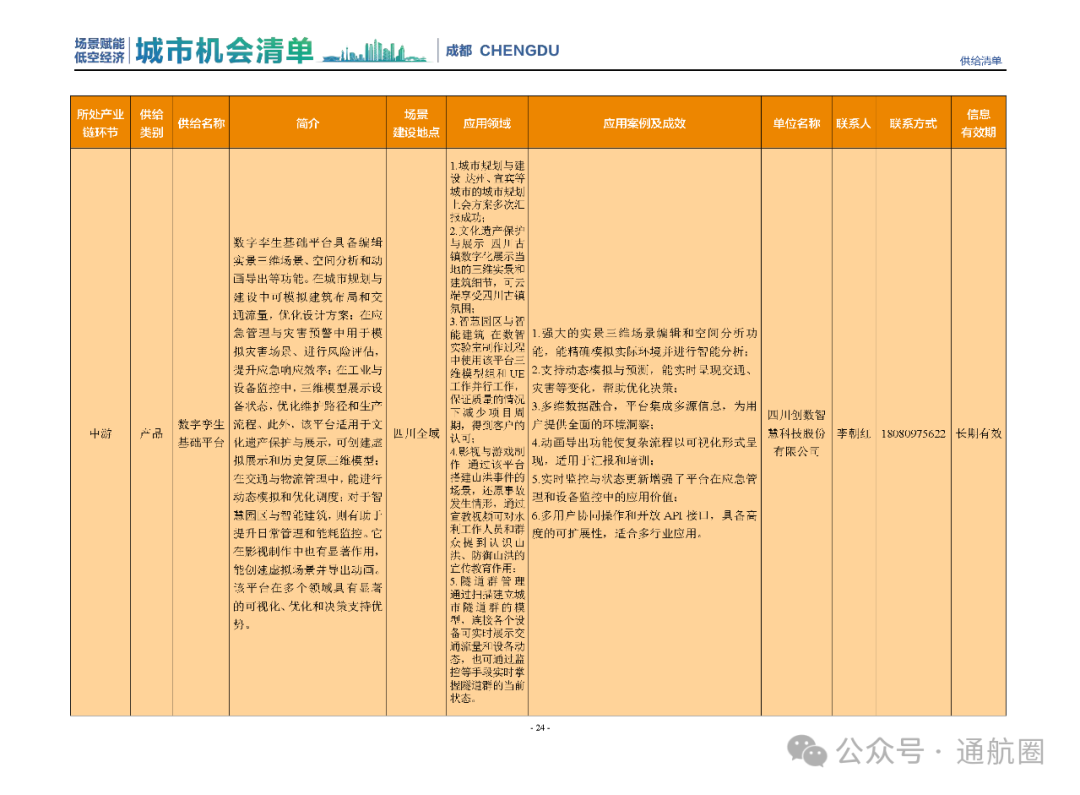Select the 单位名称 column header
Image resolution: width=1080 pixels, height=795 pixels.
[796, 123]
